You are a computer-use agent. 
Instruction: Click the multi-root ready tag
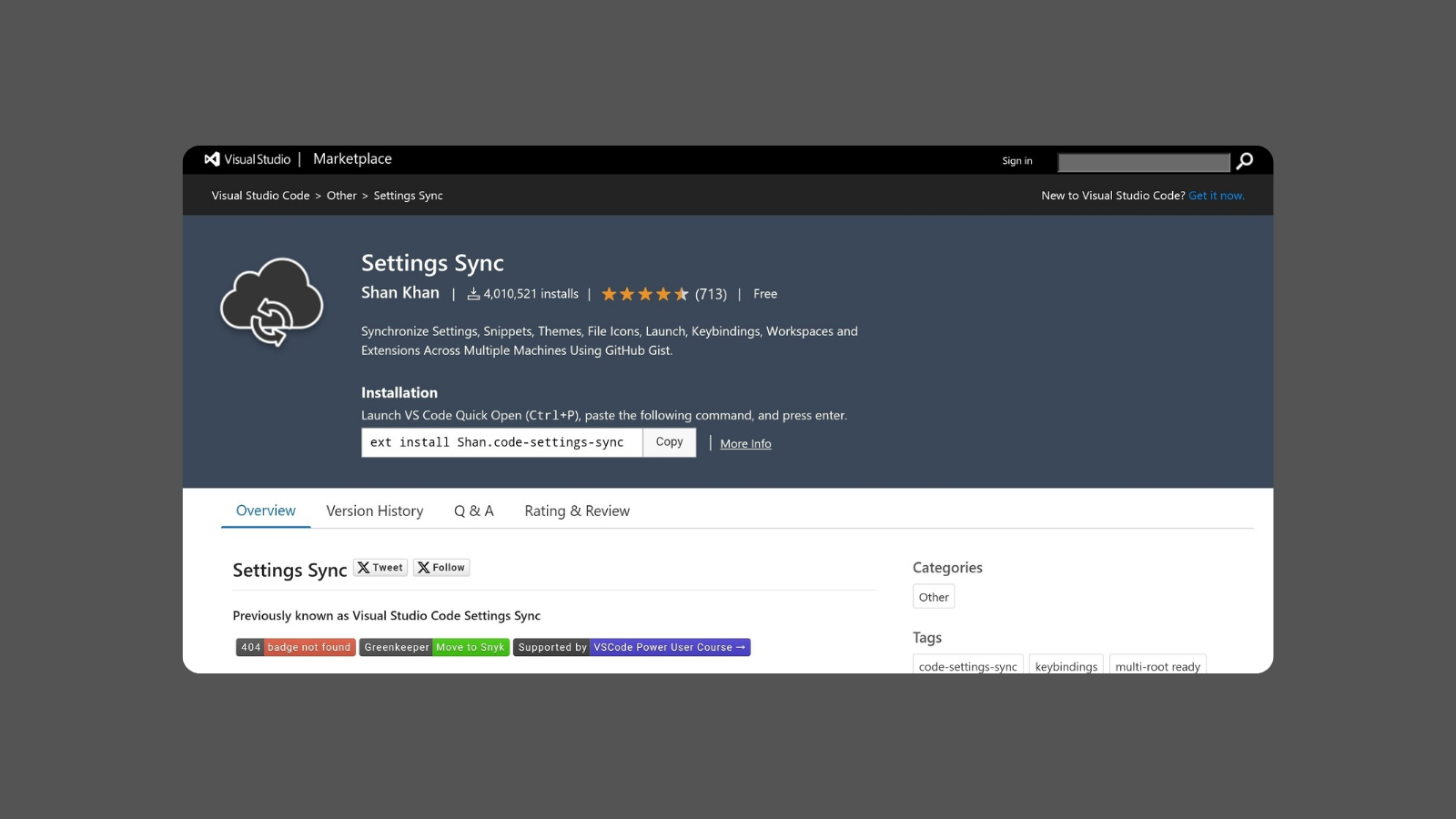(1158, 665)
